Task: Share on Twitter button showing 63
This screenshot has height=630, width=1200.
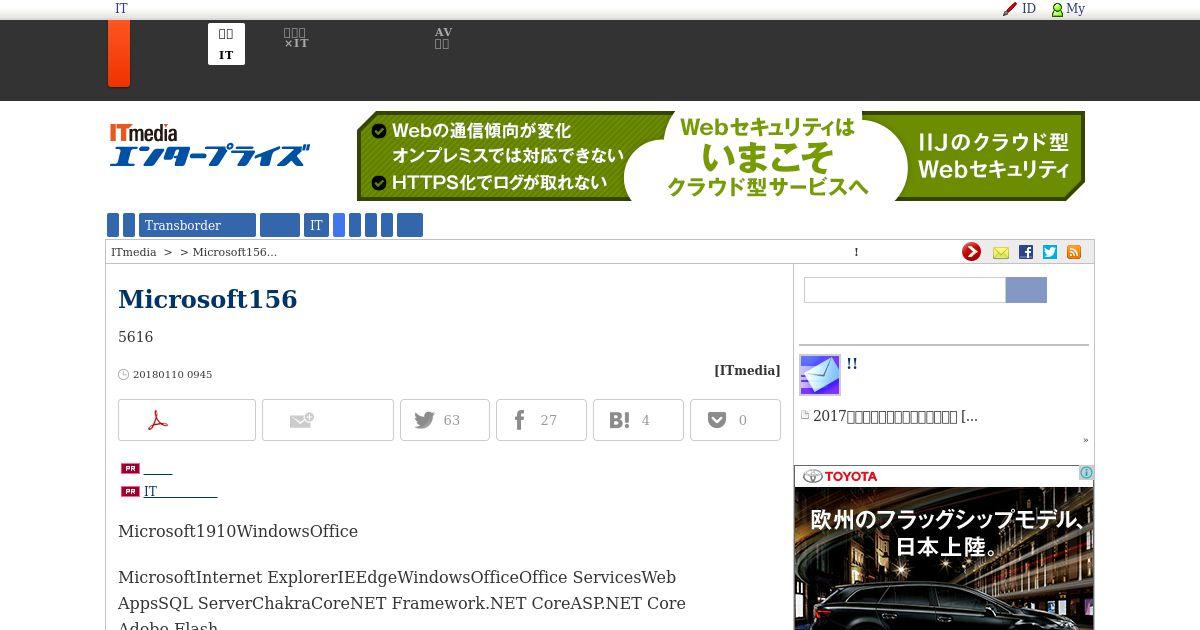Action: click(445, 420)
